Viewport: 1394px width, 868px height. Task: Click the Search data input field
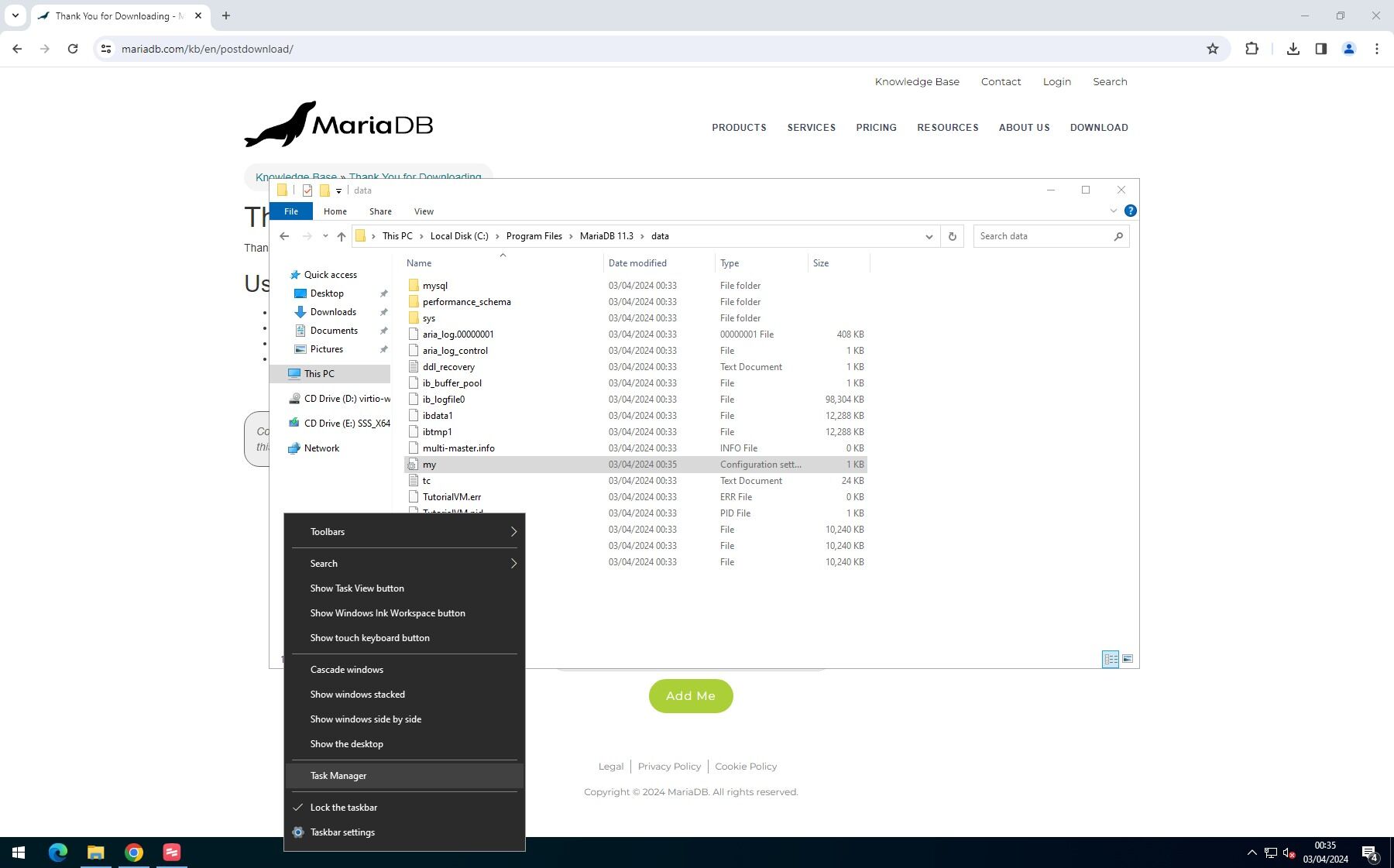coord(1042,236)
